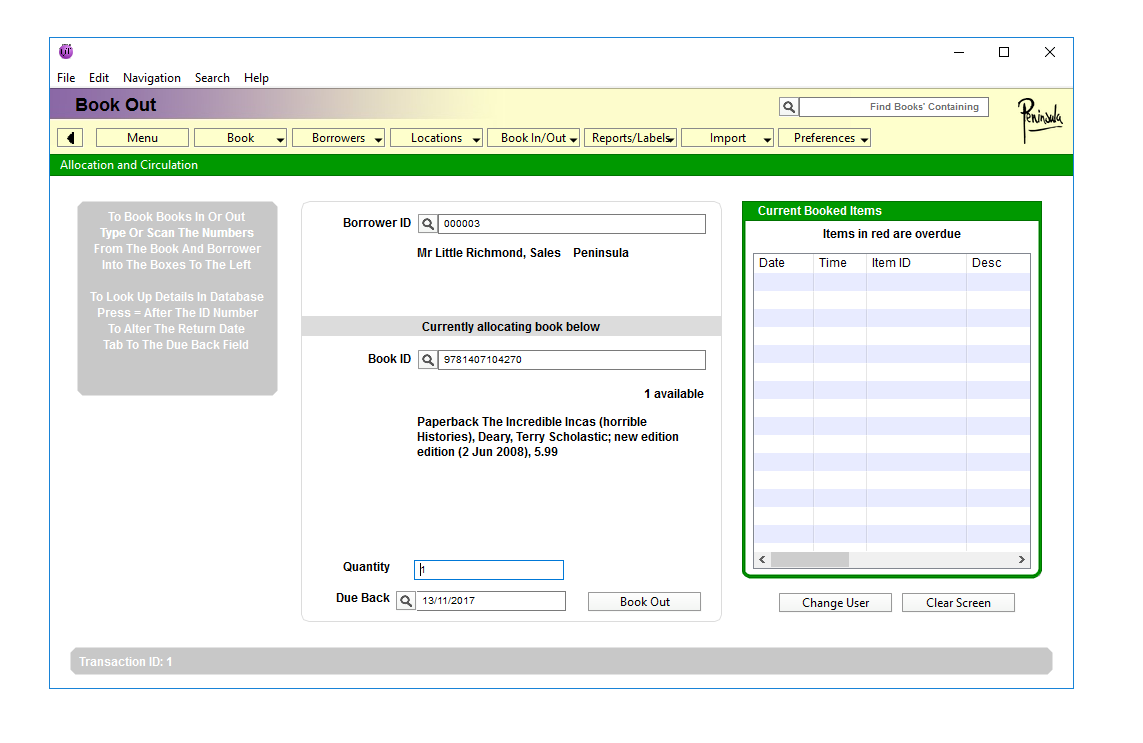Click the Book ID lookup magnifier icon
This screenshot has width=1143, height=743.
428,360
